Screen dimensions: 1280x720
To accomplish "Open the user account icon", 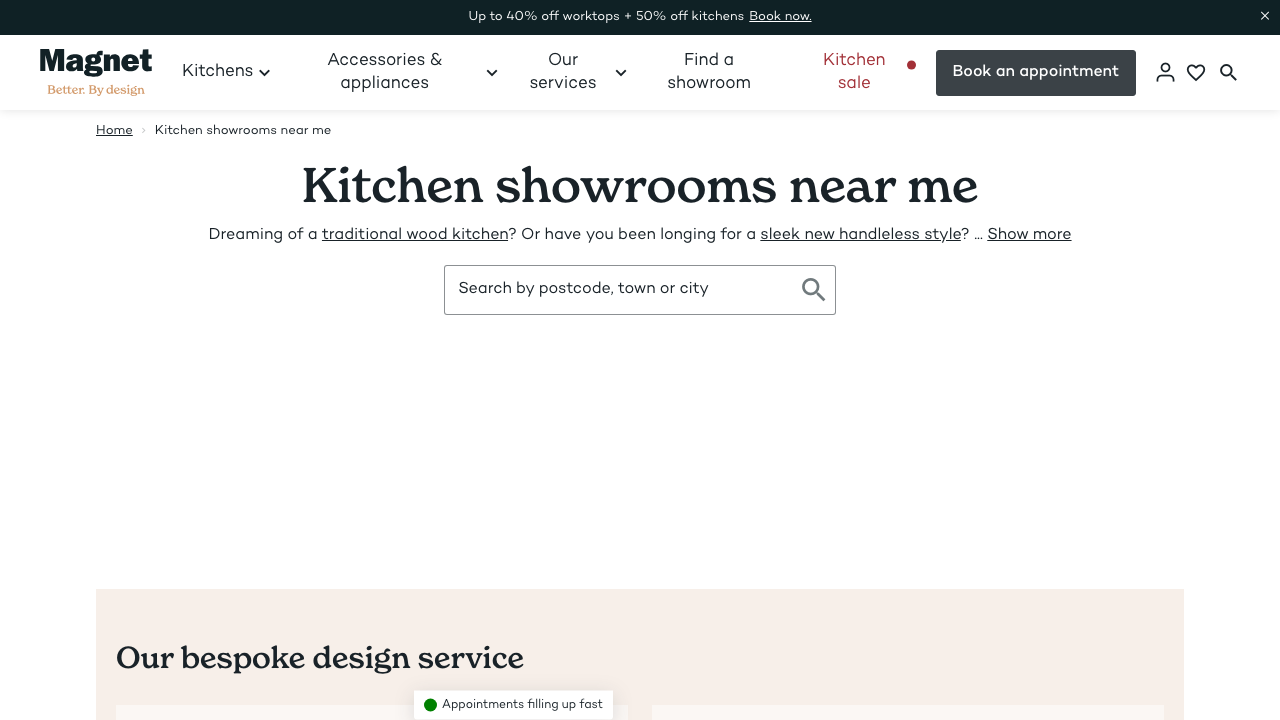I will [1165, 72].
